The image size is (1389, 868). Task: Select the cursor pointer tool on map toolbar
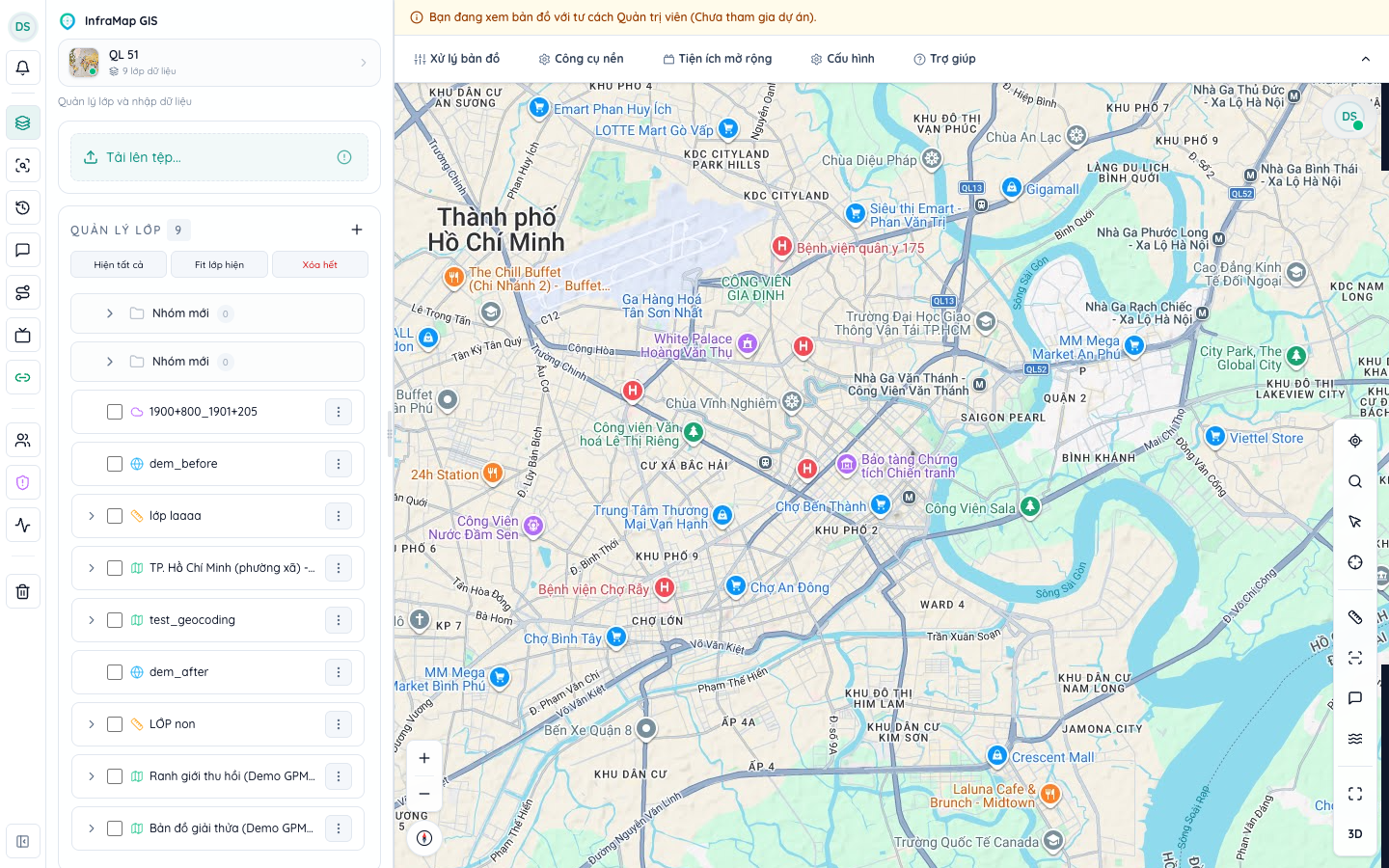(x=1355, y=522)
